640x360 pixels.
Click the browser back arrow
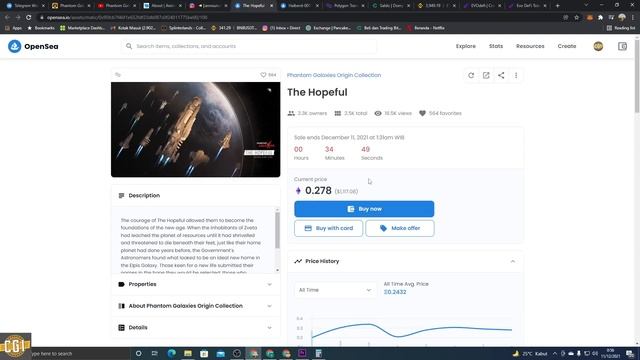coord(7,18)
